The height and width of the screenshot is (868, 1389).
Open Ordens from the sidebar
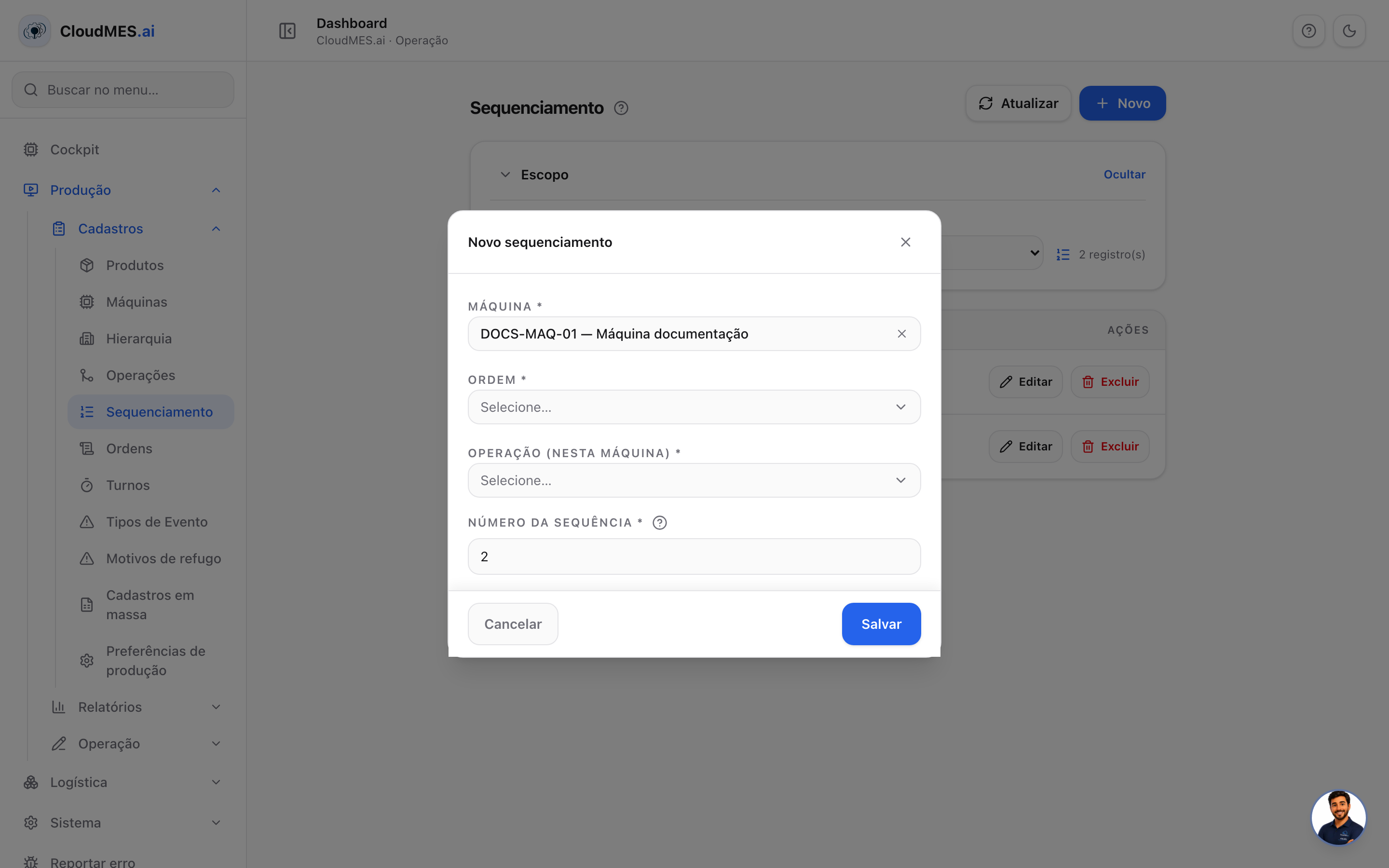[x=151, y=448]
